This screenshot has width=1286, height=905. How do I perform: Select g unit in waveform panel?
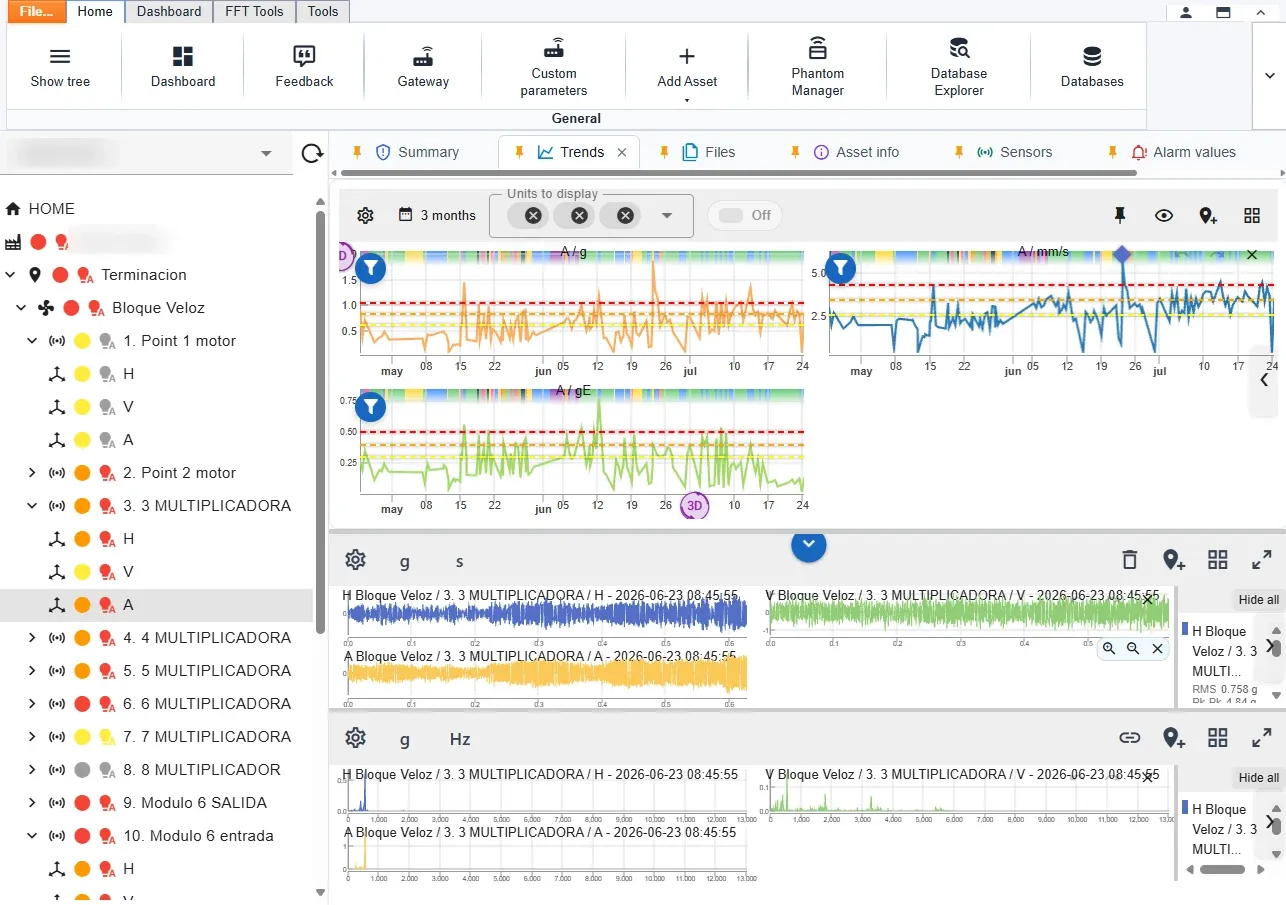coord(405,562)
